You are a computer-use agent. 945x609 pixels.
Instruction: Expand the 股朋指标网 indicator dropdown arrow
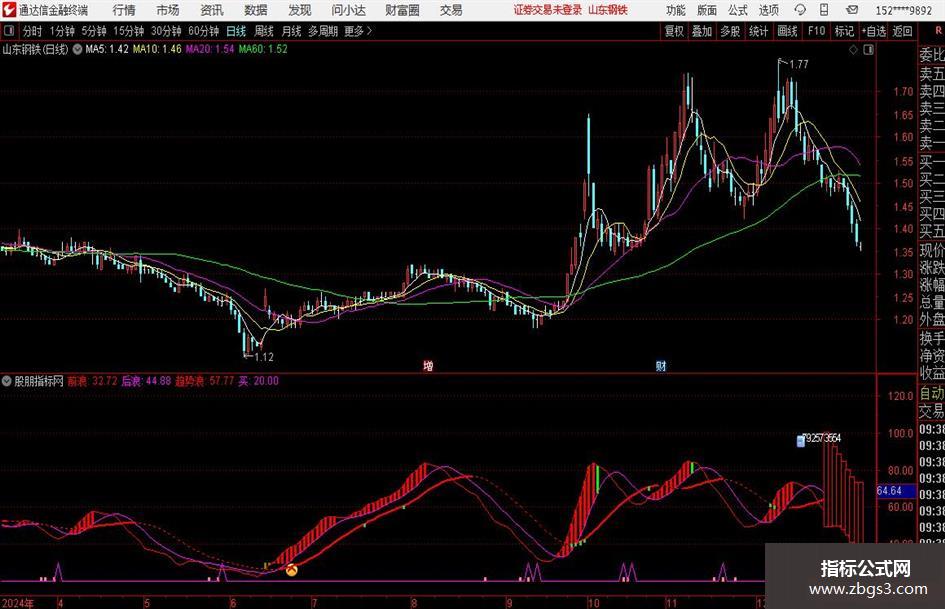tap(7, 381)
